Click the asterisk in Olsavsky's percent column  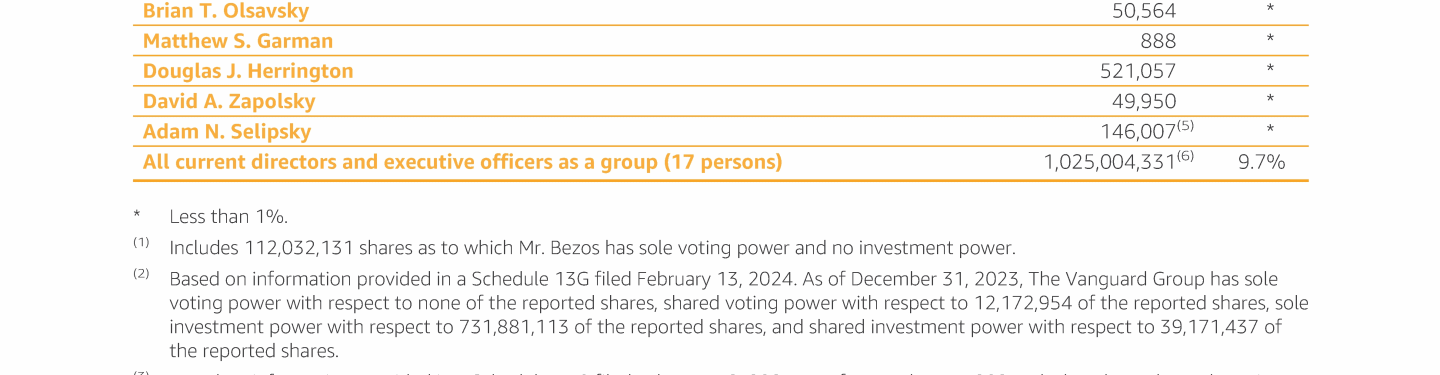point(1270,11)
